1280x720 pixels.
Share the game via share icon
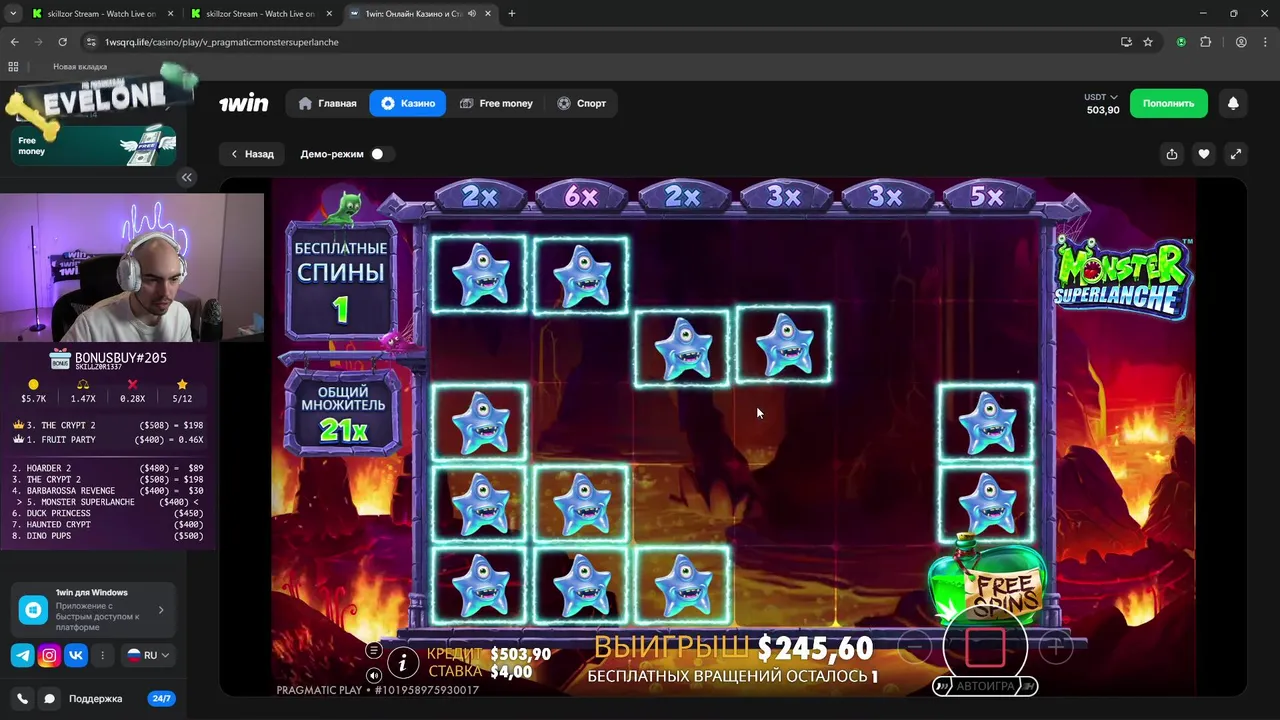(x=1171, y=154)
